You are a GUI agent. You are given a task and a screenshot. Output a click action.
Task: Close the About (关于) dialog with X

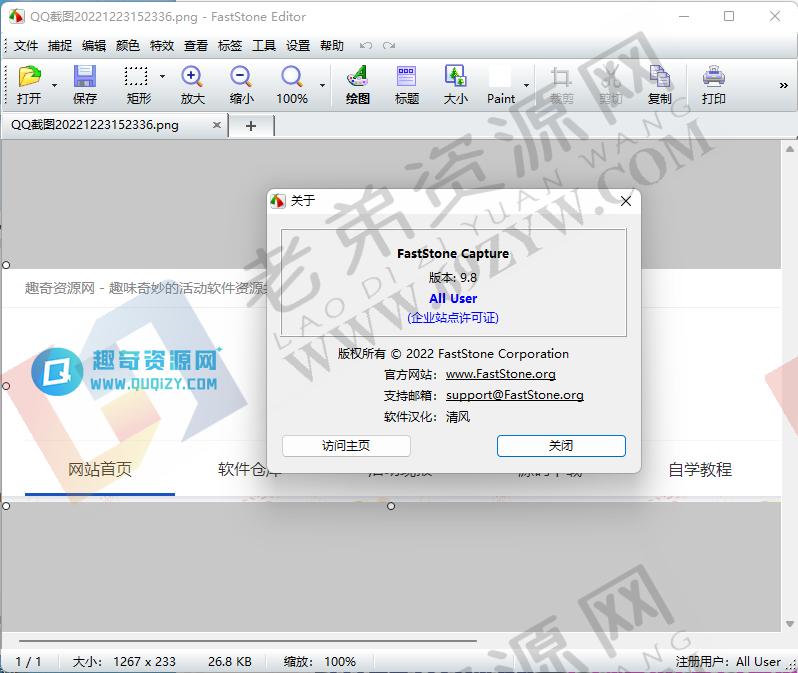tap(626, 201)
